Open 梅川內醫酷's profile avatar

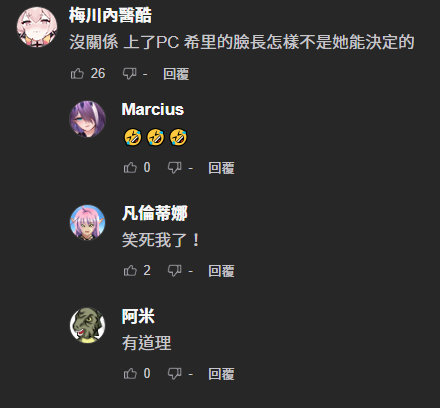point(37,27)
